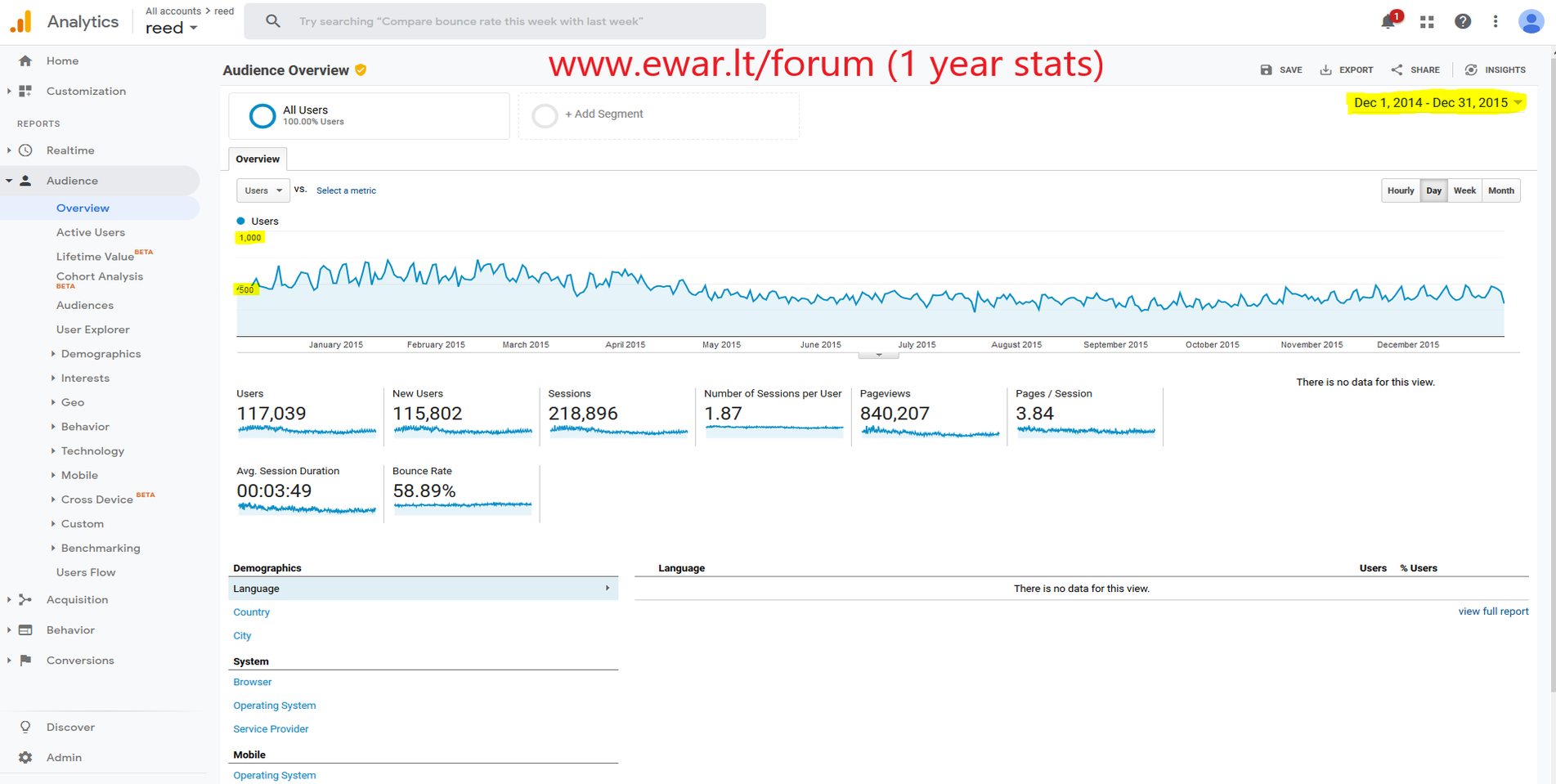
Task: Select the Month graph granularity
Action: pyautogui.click(x=1501, y=190)
